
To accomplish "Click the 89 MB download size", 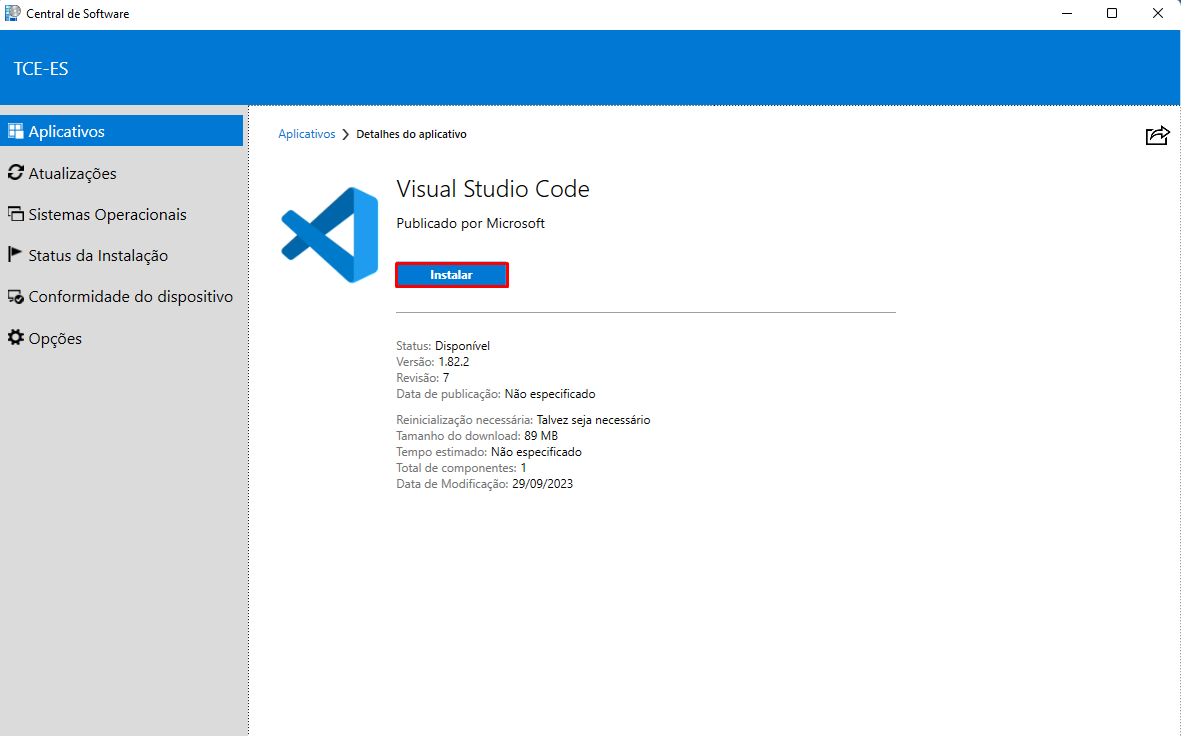I will 541,436.
